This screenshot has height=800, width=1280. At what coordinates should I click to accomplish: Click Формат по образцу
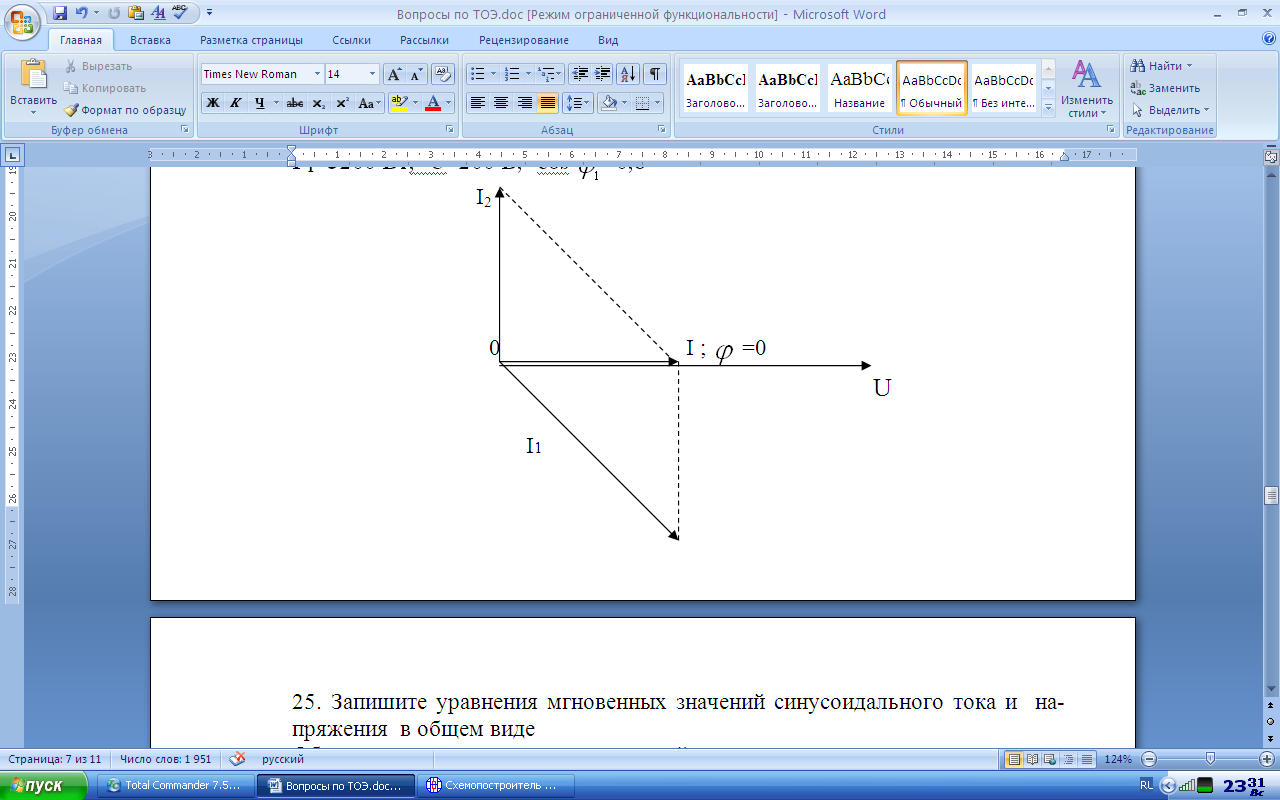click(x=125, y=110)
